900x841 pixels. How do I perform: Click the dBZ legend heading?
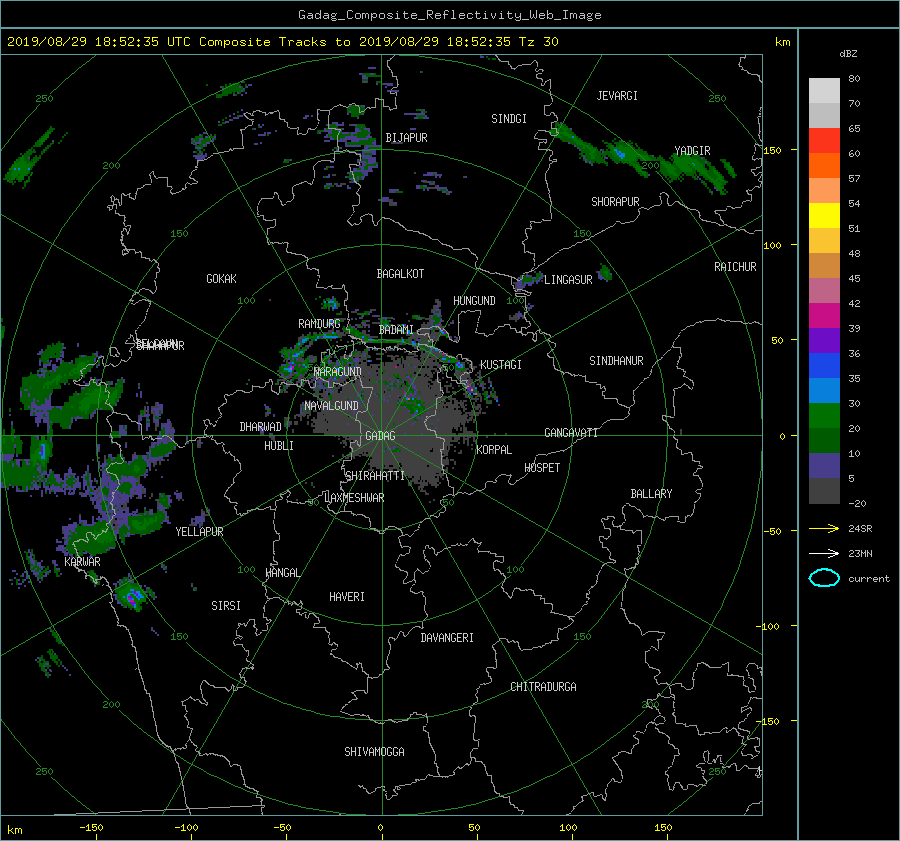848,54
